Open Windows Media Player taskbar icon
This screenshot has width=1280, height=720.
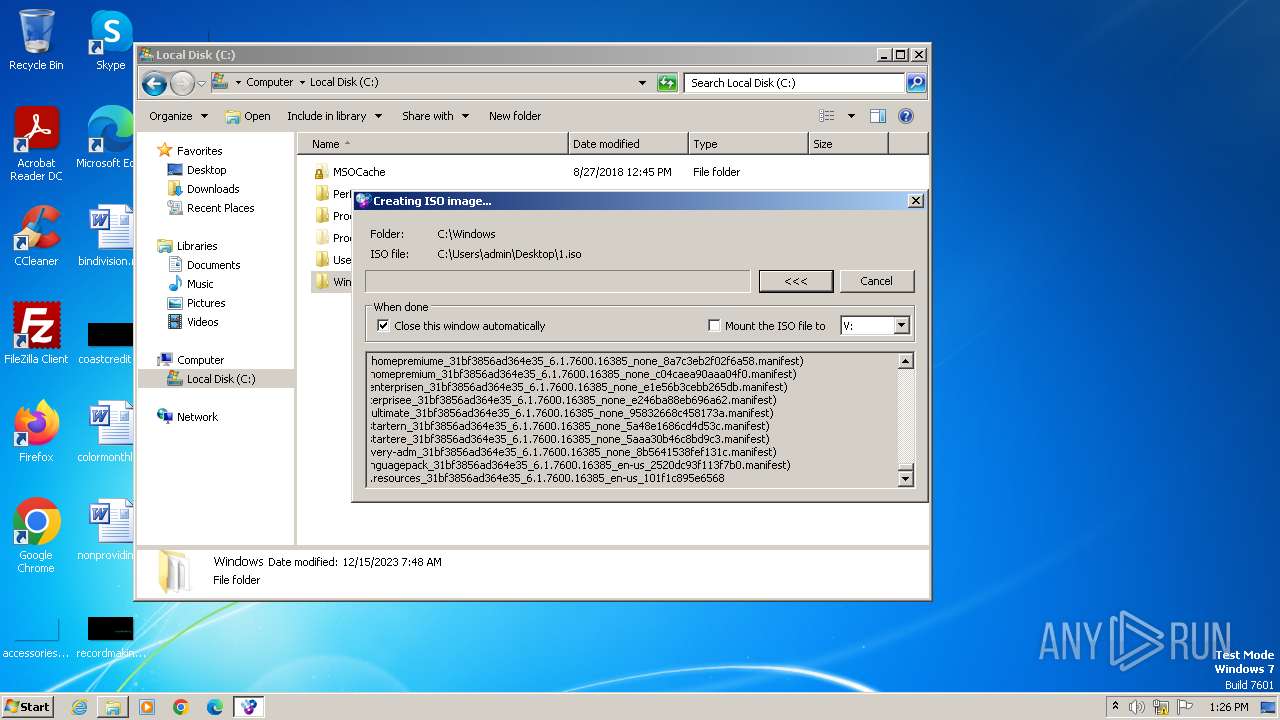pyautogui.click(x=147, y=707)
